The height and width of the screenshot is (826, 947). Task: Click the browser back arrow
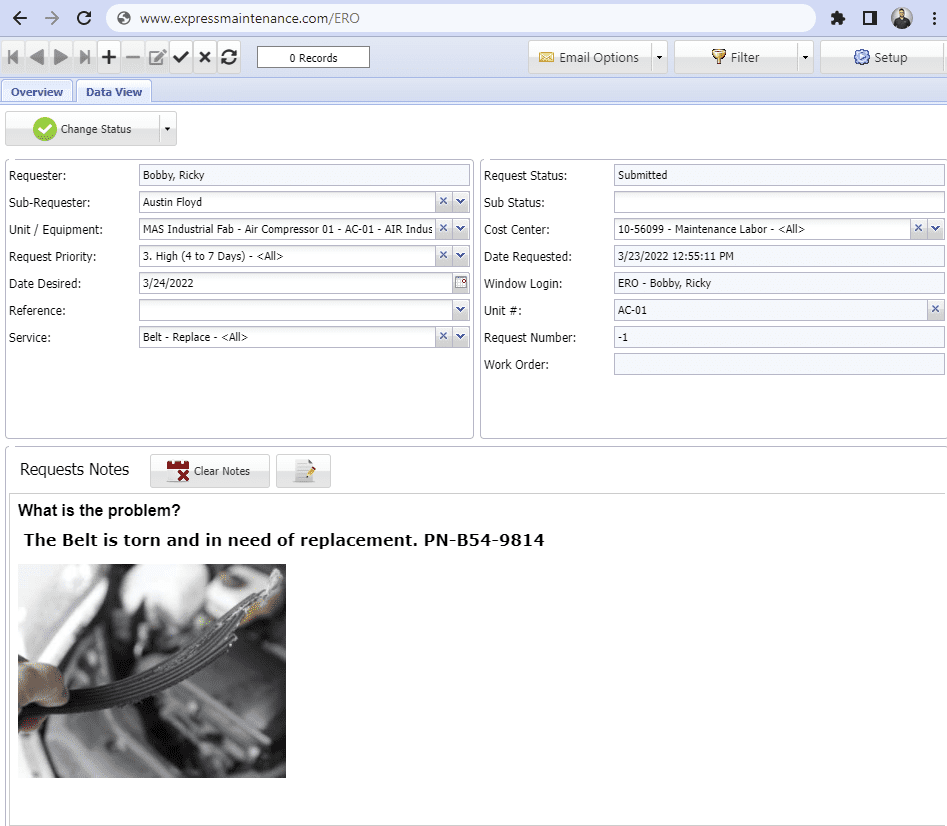click(x=20, y=18)
